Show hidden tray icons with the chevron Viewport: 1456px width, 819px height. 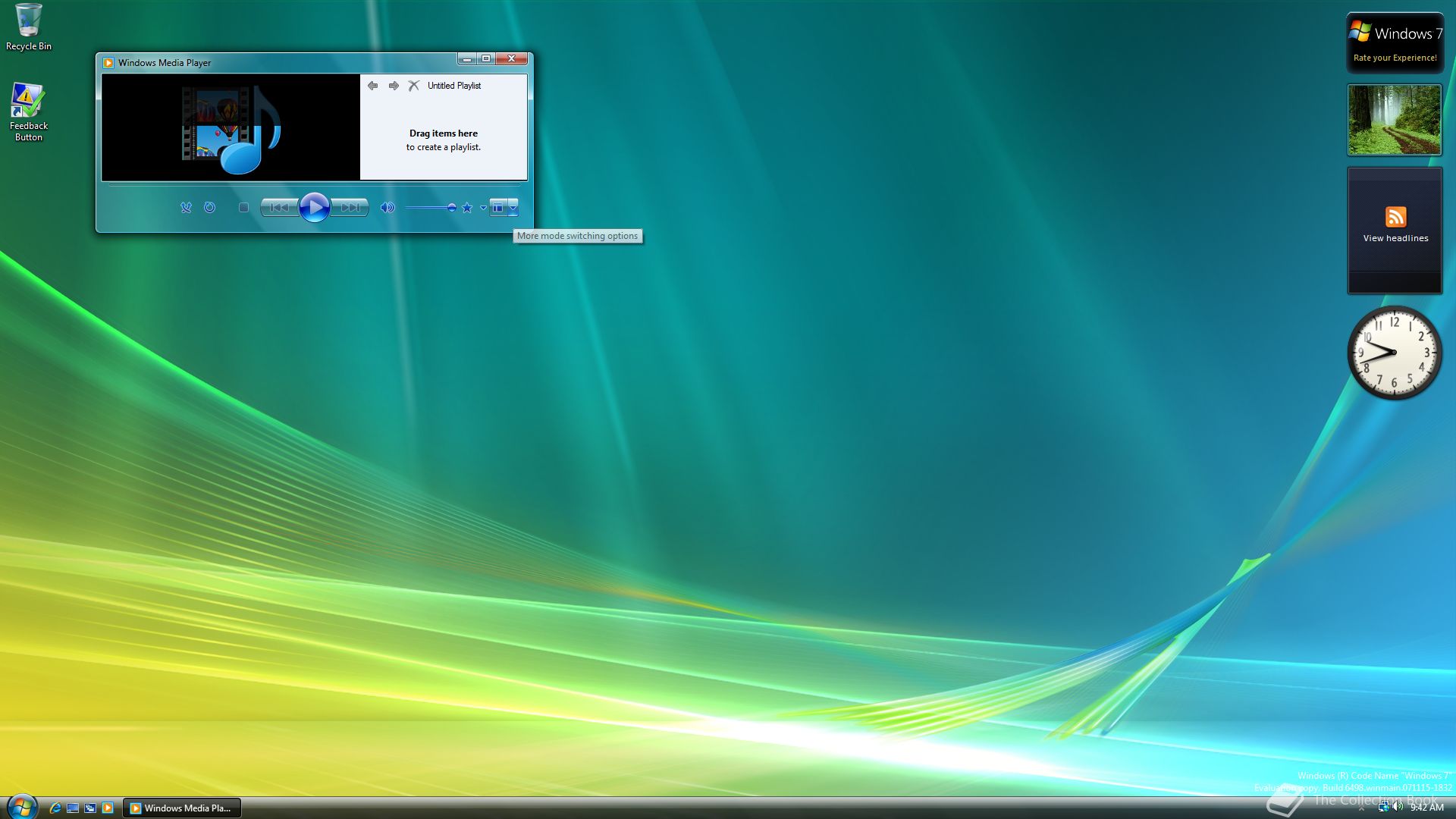click(1362, 808)
